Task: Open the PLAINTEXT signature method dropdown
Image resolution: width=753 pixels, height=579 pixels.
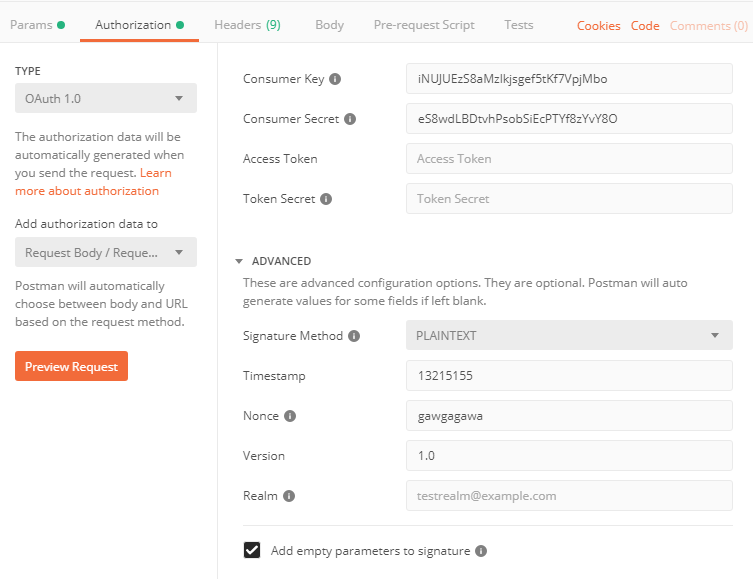Action: pos(569,335)
